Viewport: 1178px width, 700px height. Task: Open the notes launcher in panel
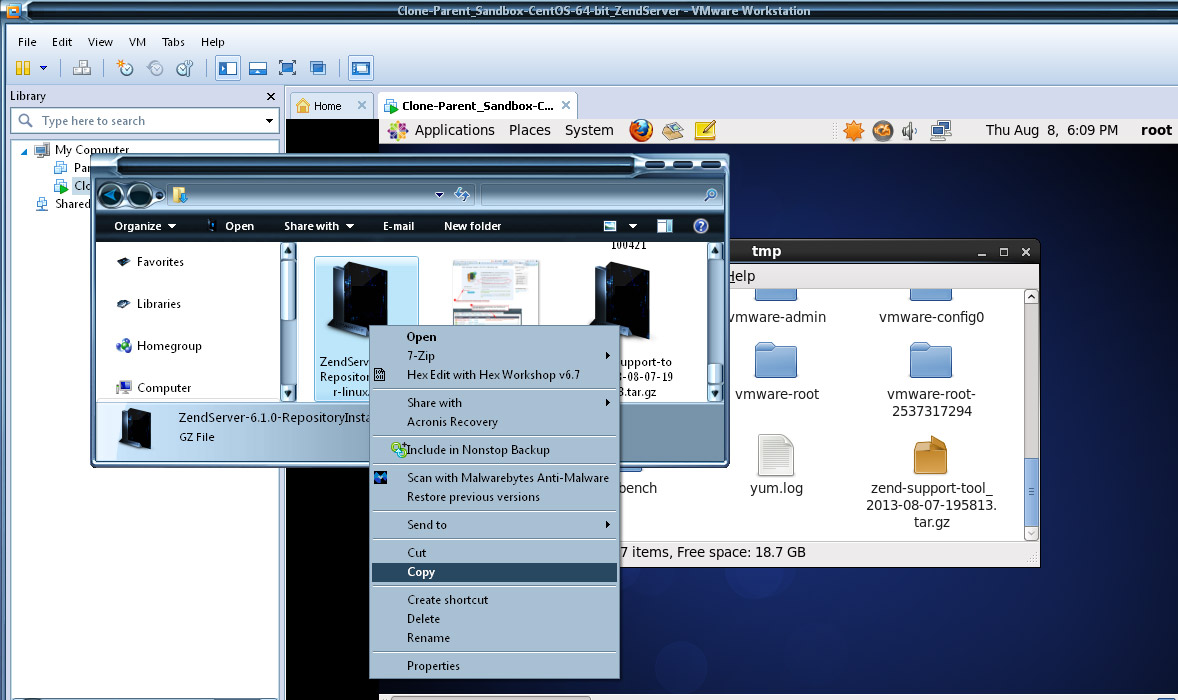point(705,131)
